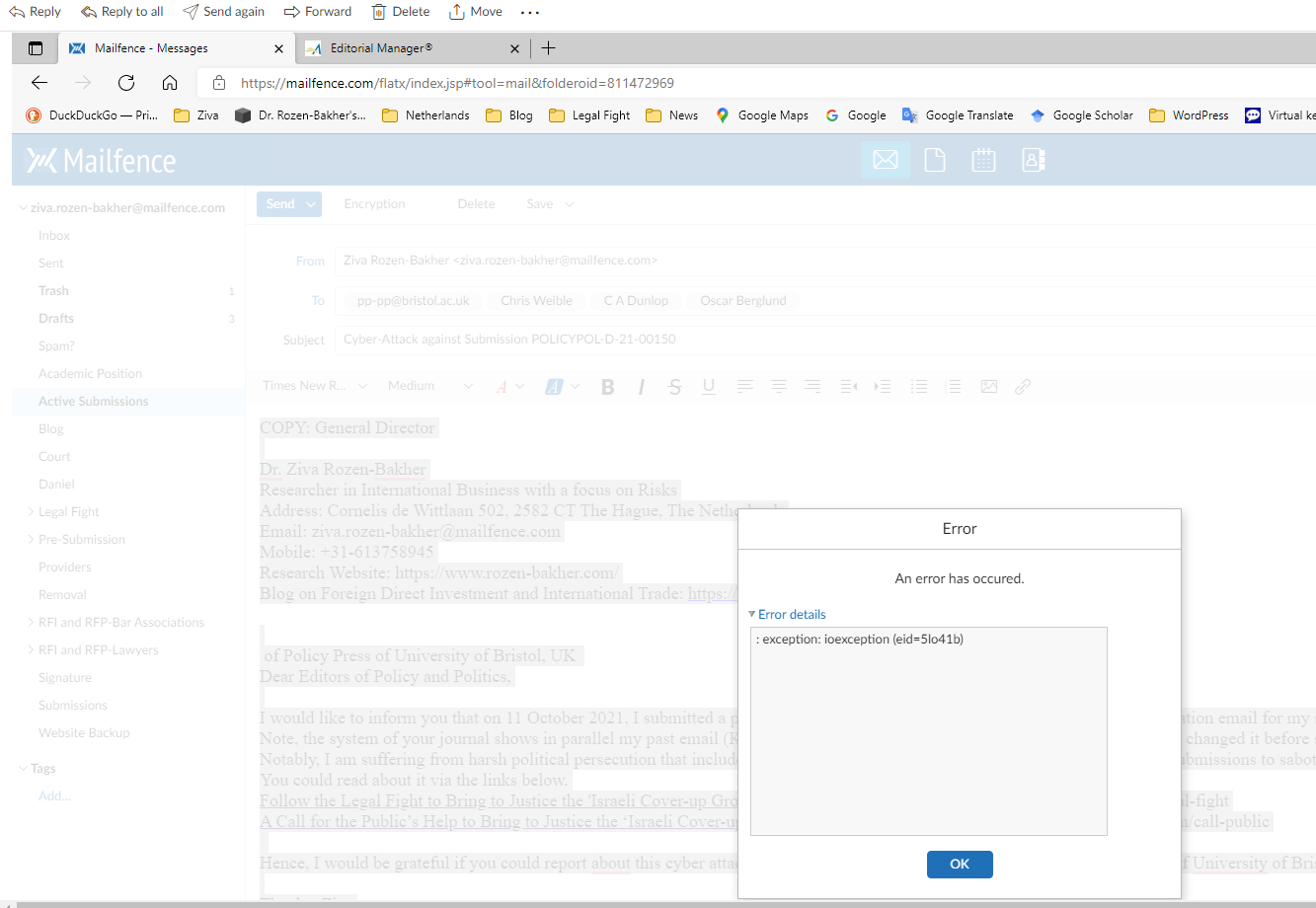Toggle bold formatting
1316x908 pixels.
coord(608,387)
